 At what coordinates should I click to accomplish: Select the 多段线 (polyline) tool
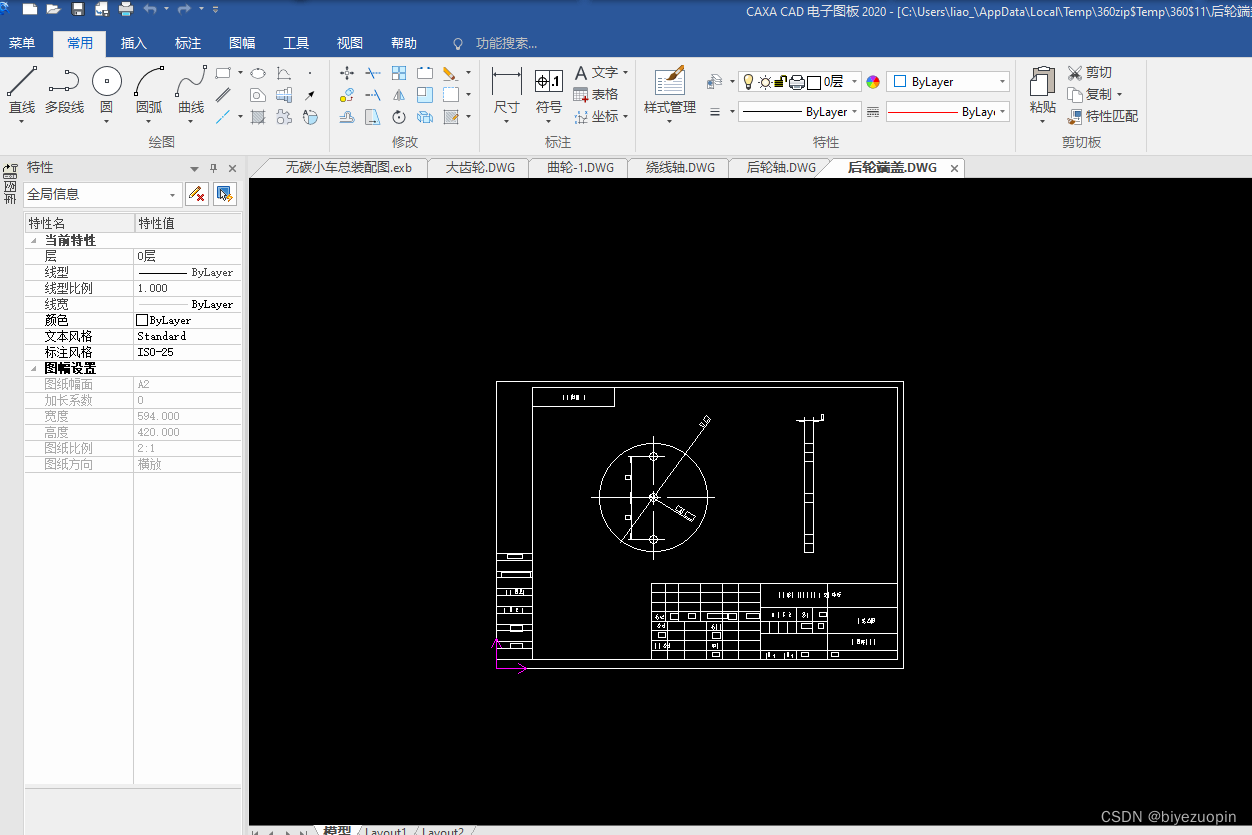click(x=64, y=90)
